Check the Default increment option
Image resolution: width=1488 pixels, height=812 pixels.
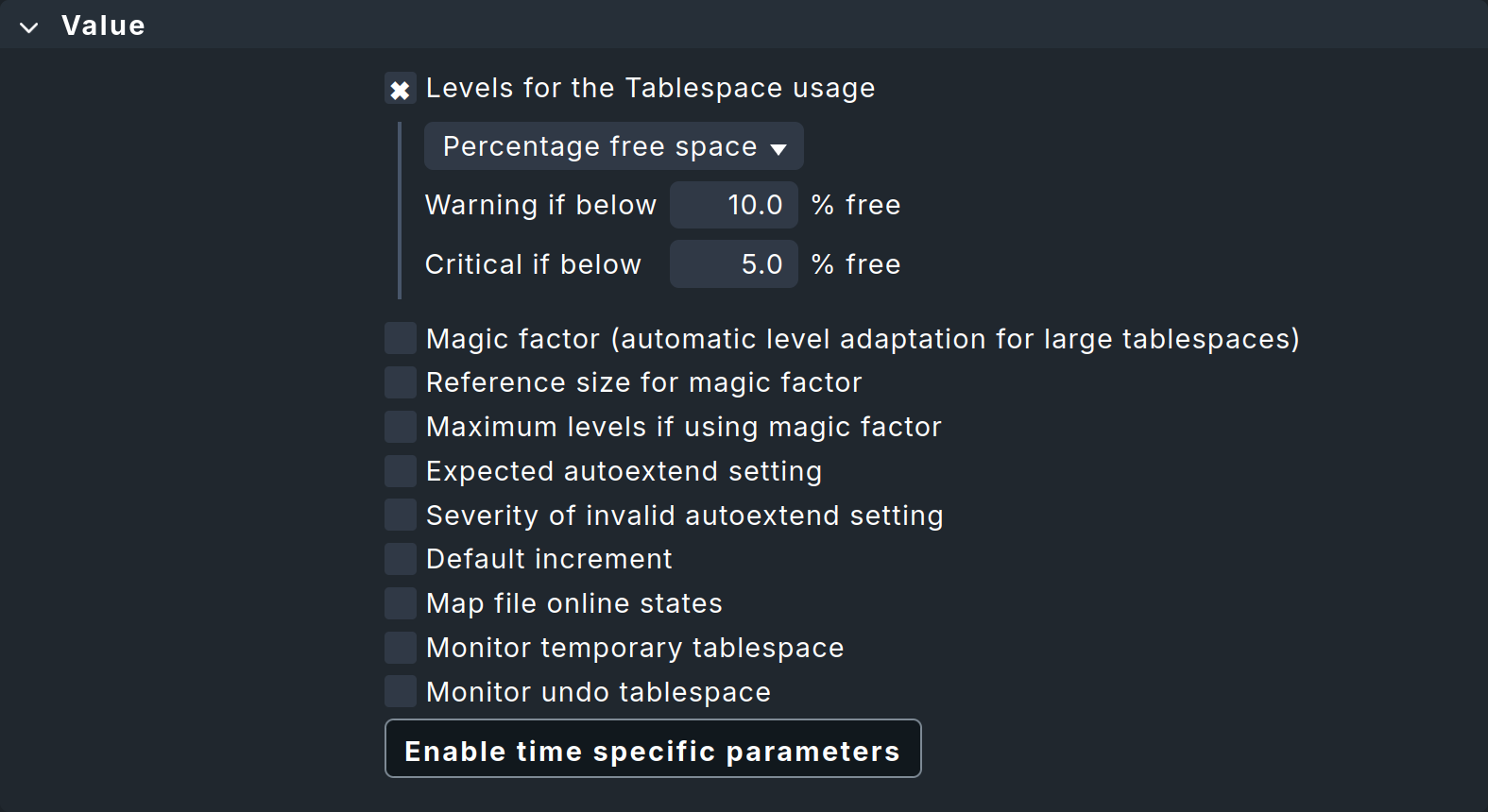coord(400,558)
